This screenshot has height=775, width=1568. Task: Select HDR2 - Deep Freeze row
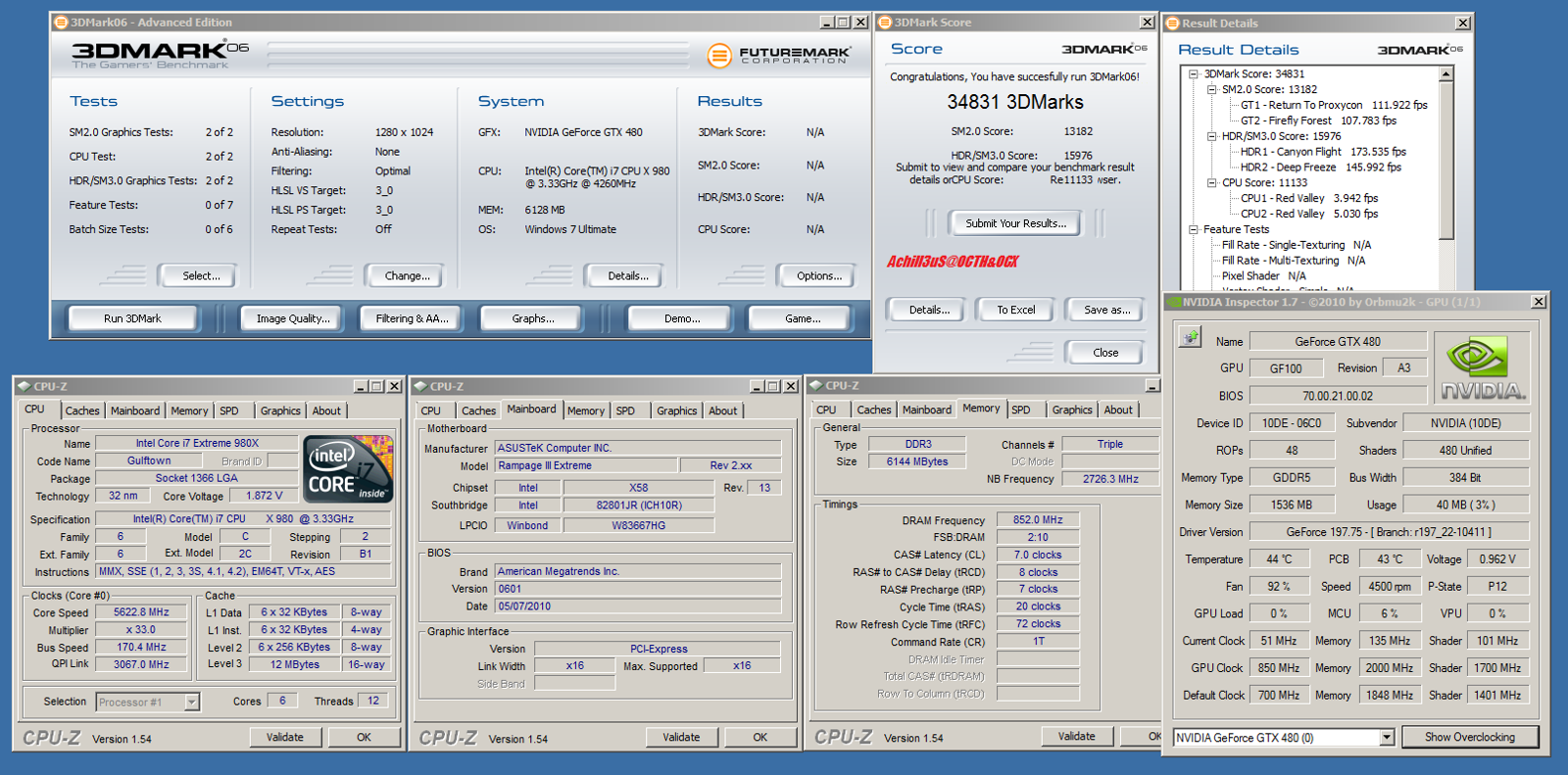pos(1320,168)
